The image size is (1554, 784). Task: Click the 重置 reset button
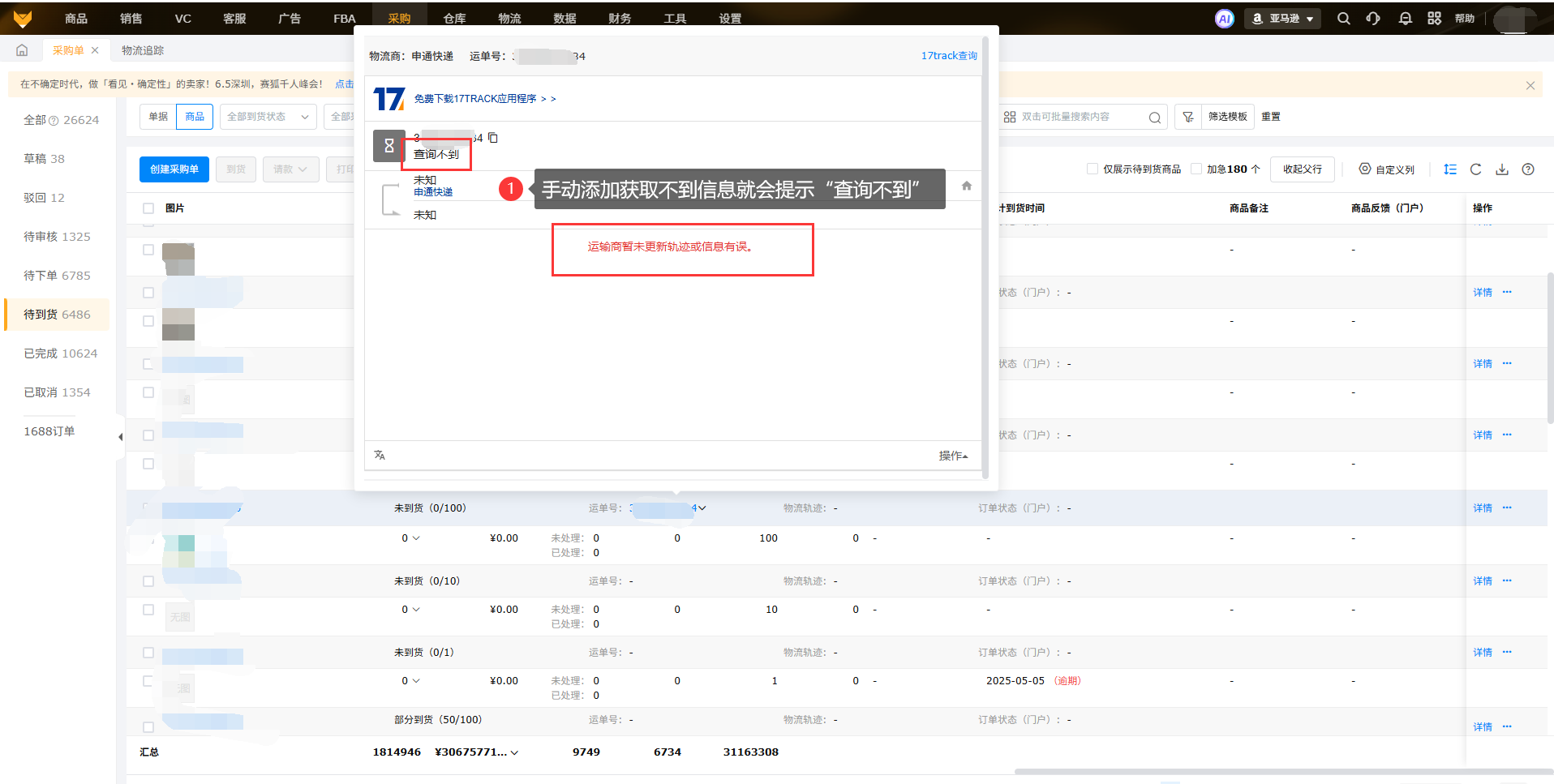click(x=1271, y=117)
